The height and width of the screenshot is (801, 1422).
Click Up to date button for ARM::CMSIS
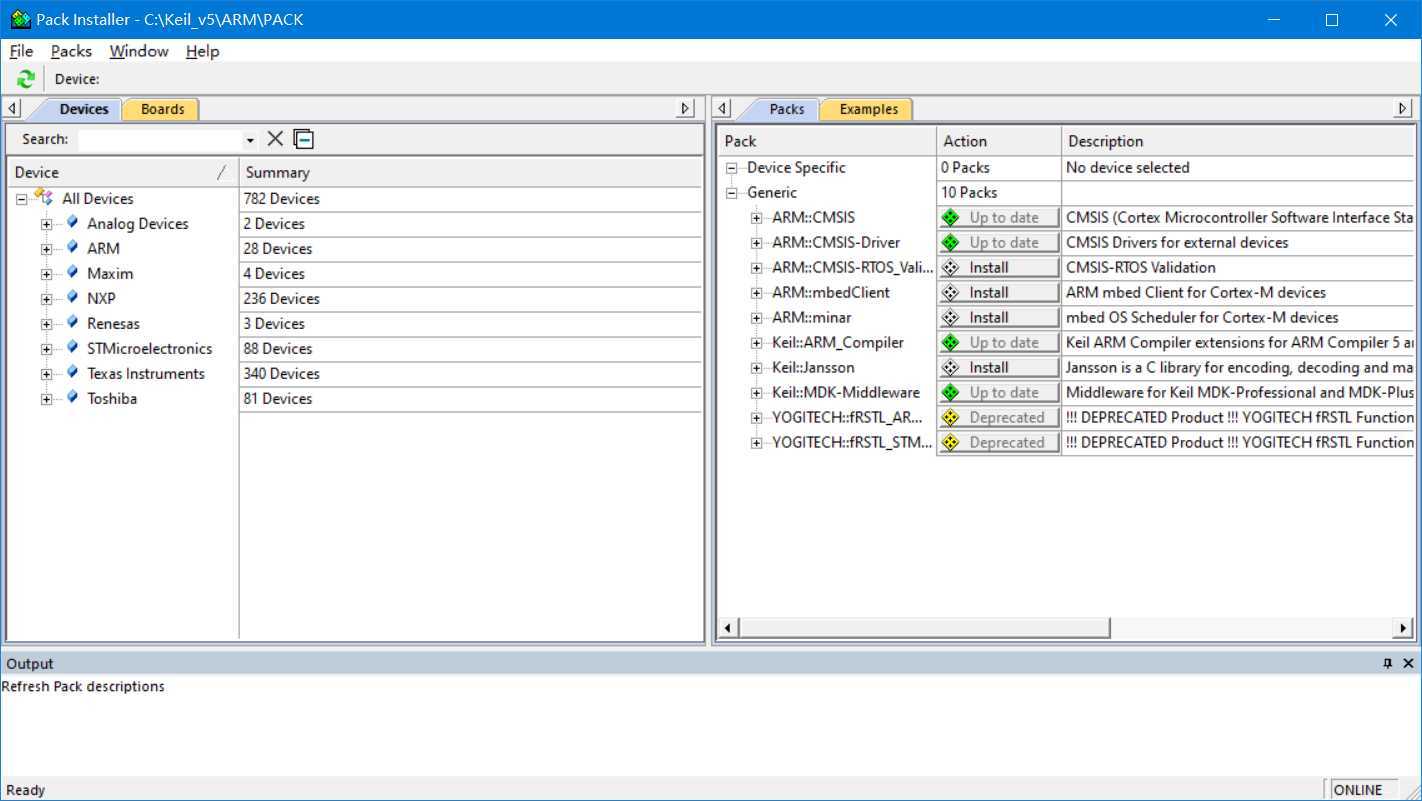click(999, 217)
